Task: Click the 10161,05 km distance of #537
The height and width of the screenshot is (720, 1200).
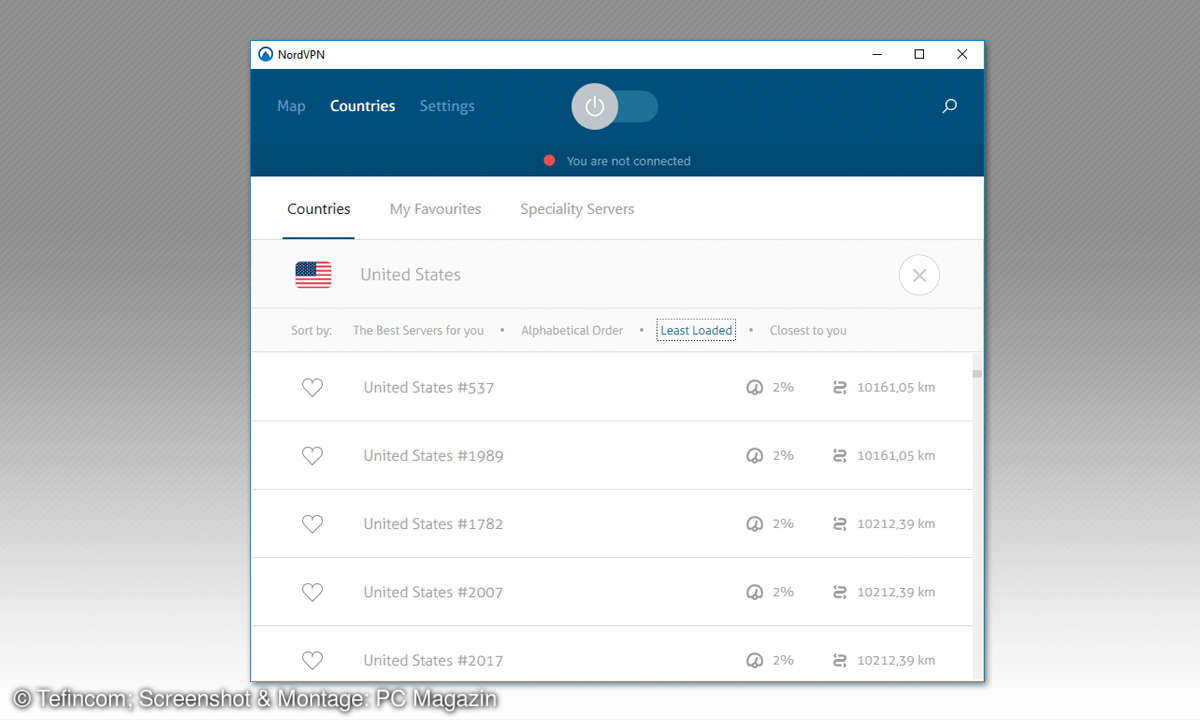Action: tap(896, 387)
